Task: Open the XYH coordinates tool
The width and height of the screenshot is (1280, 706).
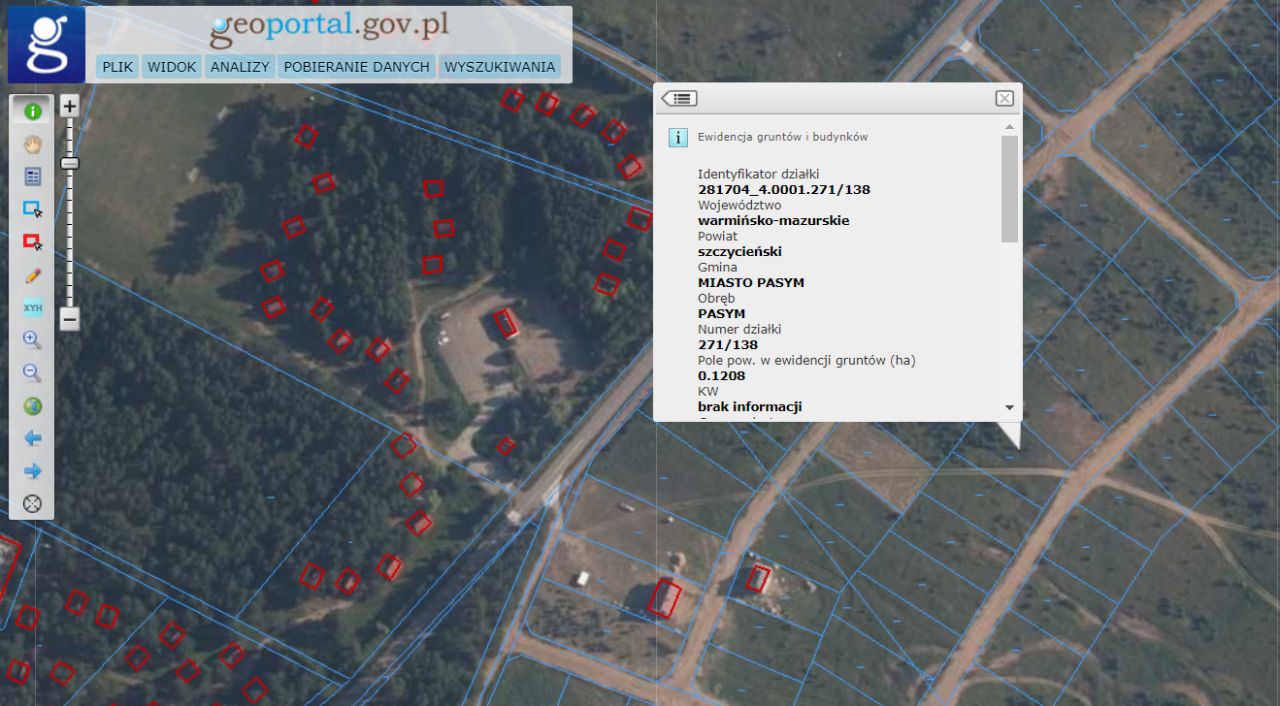Action: pos(32,308)
